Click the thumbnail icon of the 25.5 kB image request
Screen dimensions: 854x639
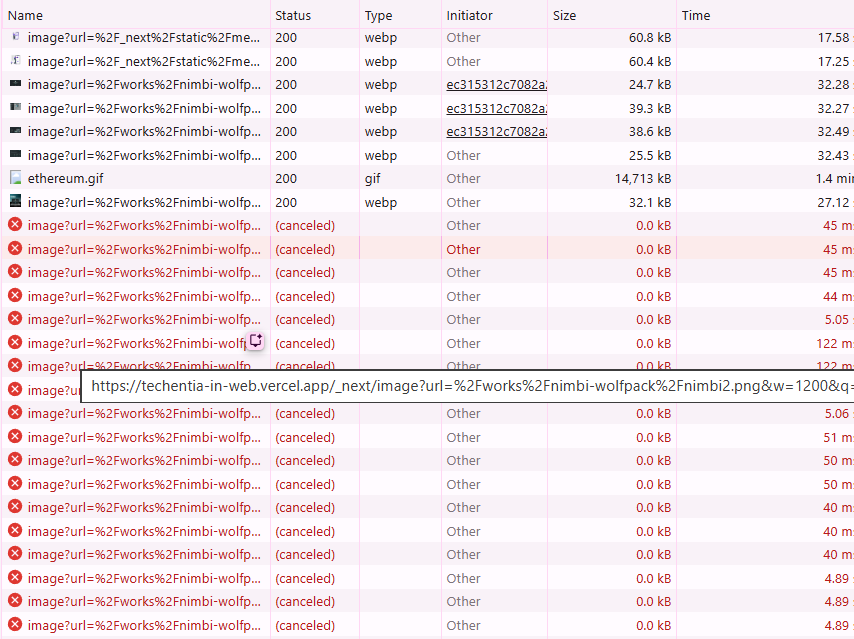click(15, 155)
